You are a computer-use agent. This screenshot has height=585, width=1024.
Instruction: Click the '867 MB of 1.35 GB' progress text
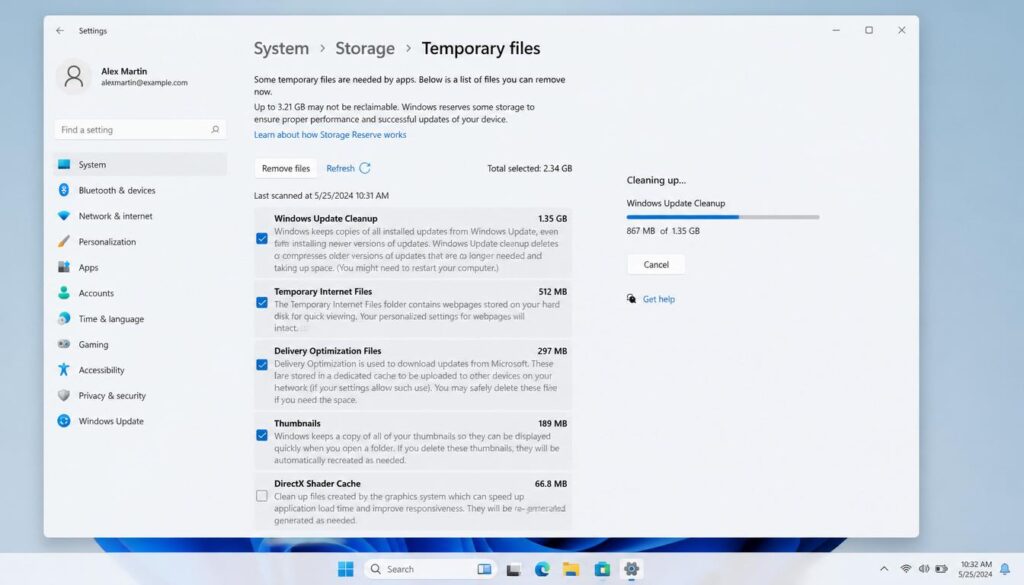pos(663,231)
